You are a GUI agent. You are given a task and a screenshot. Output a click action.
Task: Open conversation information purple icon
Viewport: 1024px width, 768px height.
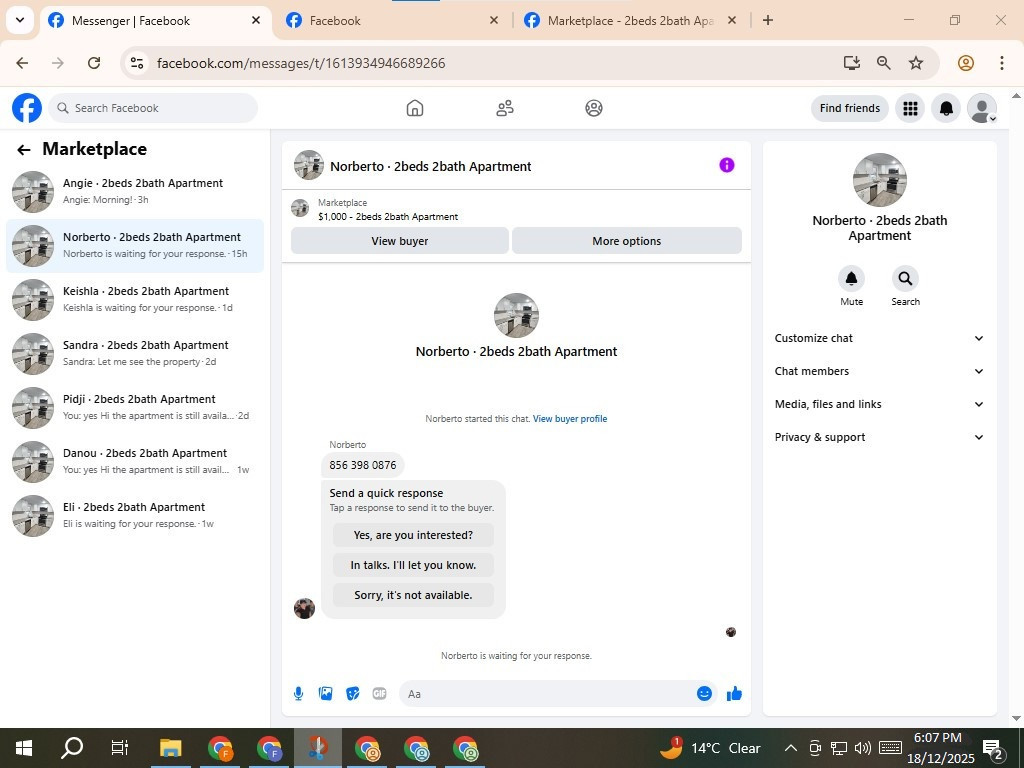pos(727,165)
